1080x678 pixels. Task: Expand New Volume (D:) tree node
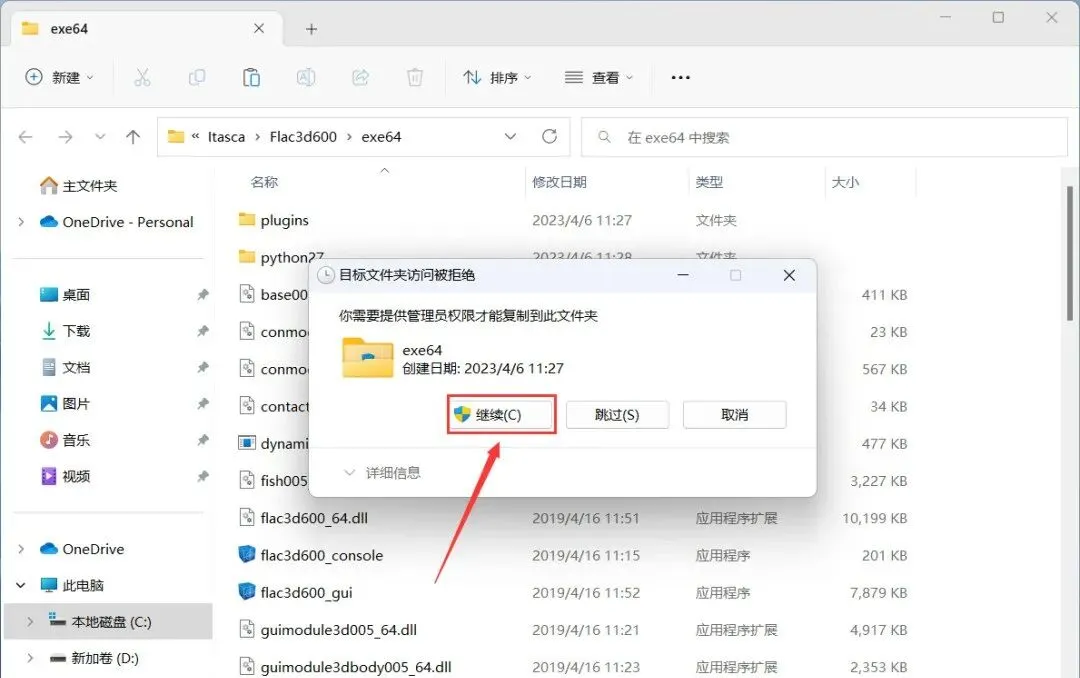click(x=30, y=658)
